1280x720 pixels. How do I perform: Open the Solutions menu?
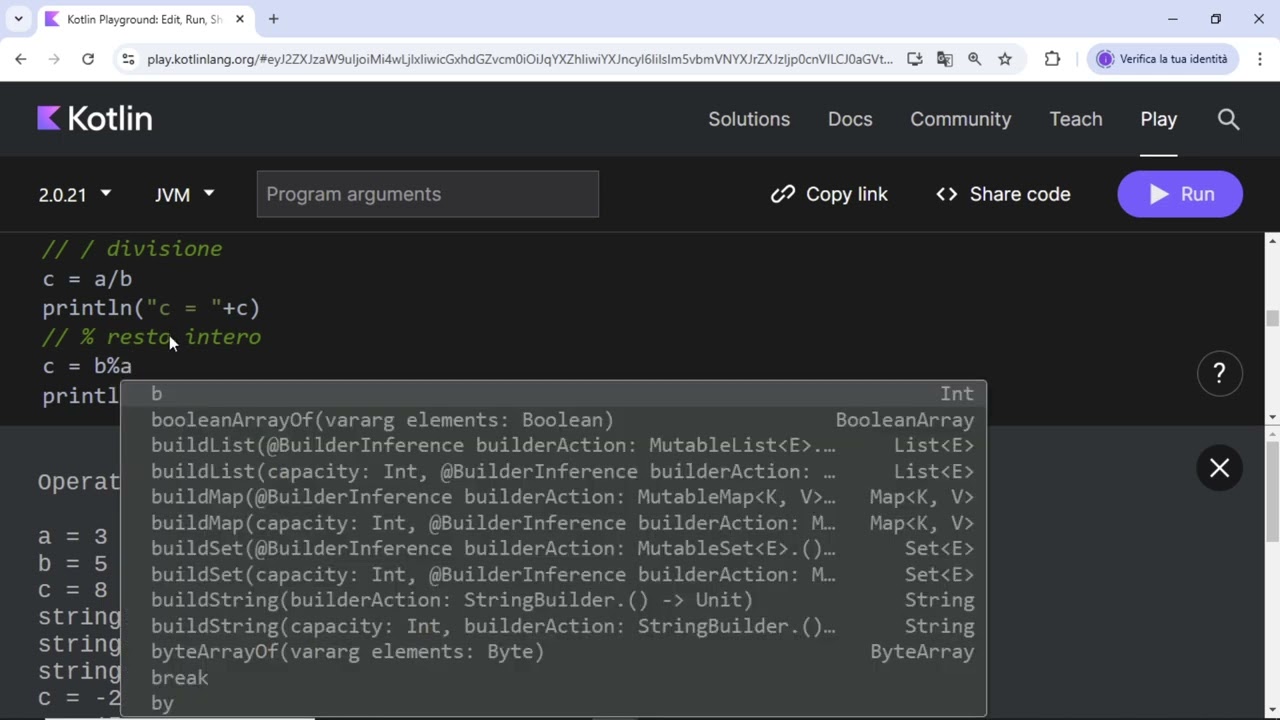749,119
